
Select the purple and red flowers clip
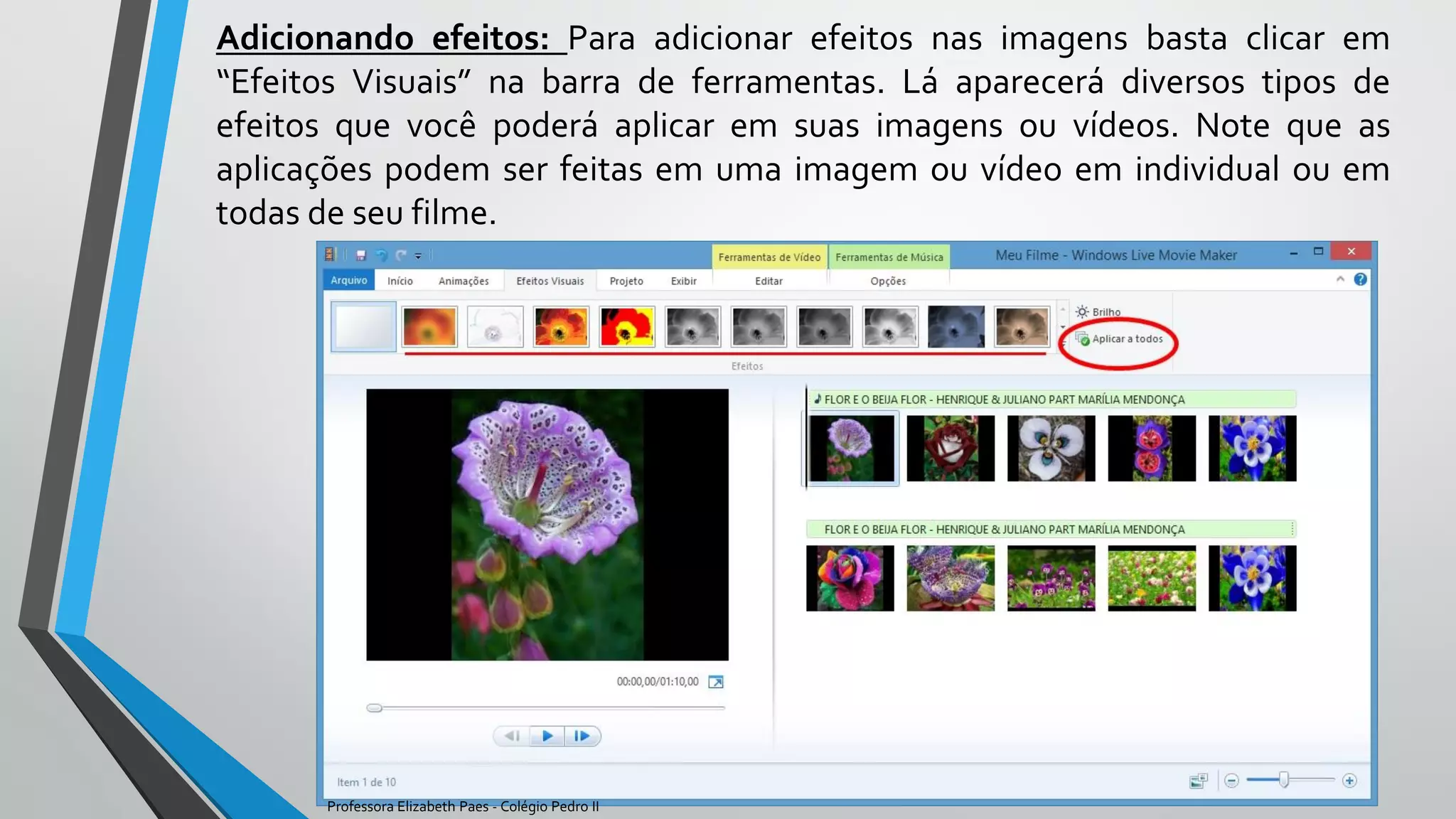point(1152,449)
